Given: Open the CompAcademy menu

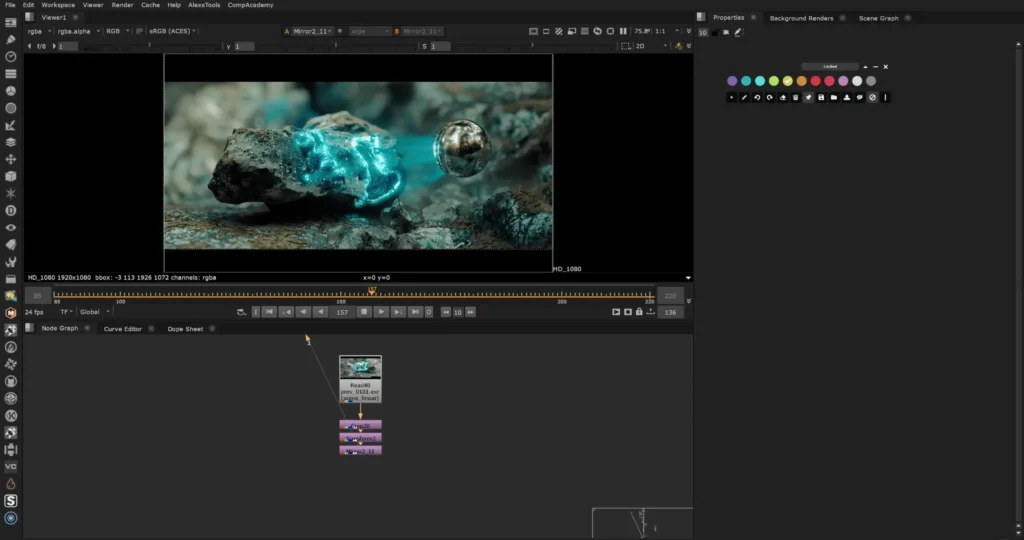Looking at the screenshot, I should pos(250,5).
